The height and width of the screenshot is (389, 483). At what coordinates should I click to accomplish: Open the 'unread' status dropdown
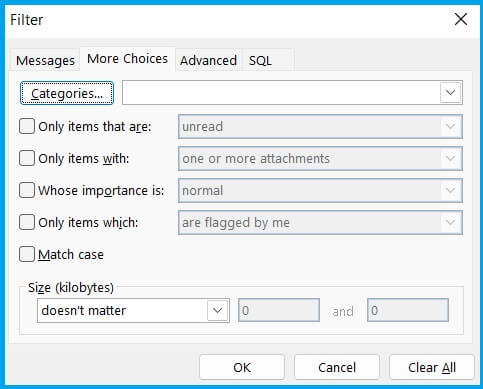click(x=320, y=126)
